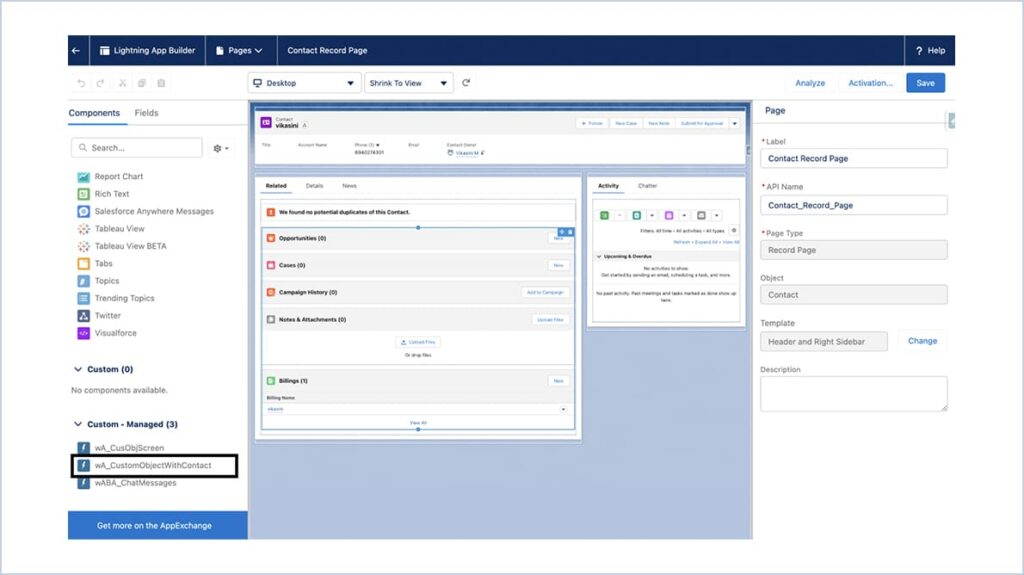Click the Description text area
Viewport: 1024px width, 575px height.
pyautogui.click(x=854, y=394)
